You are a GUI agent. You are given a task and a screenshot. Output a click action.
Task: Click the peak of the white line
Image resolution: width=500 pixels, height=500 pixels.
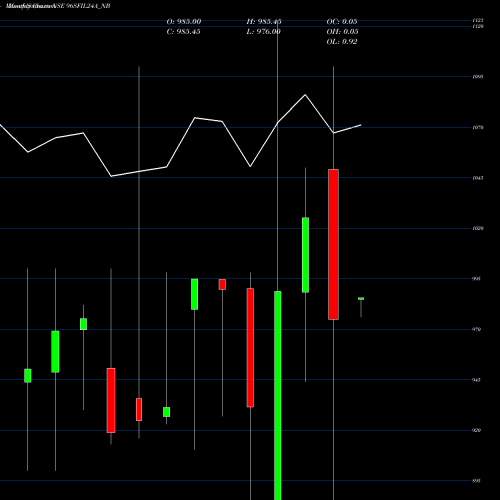(305, 95)
